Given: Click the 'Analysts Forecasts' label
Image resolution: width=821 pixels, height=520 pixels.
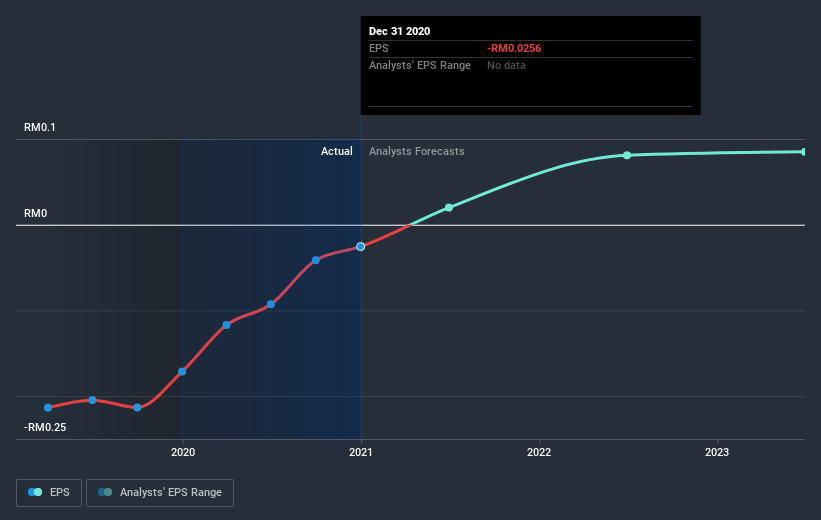Looking at the screenshot, I should pyautogui.click(x=417, y=151).
